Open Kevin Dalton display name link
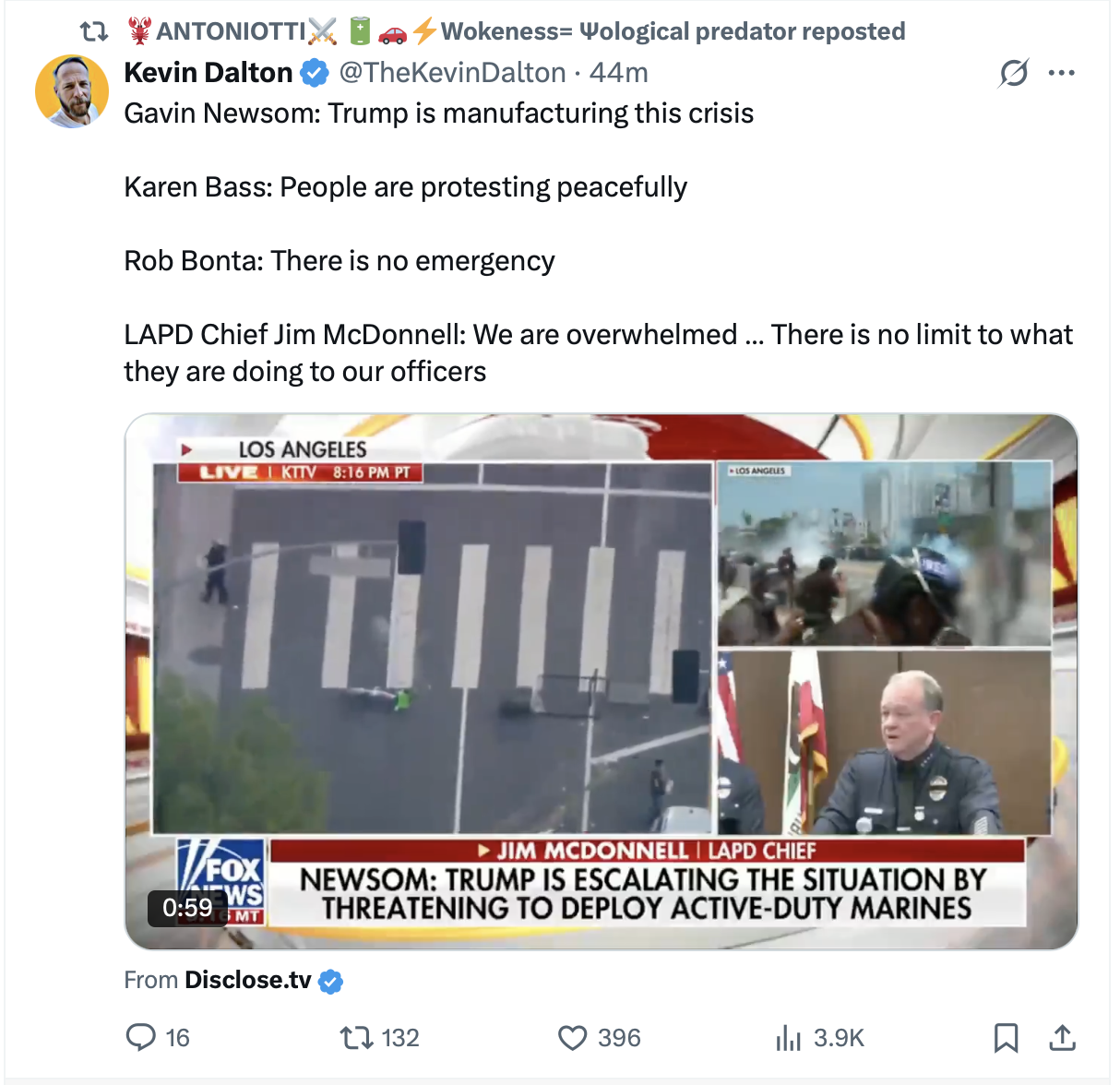This screenshot has width=1120, height=1085. tap(209, 73)
